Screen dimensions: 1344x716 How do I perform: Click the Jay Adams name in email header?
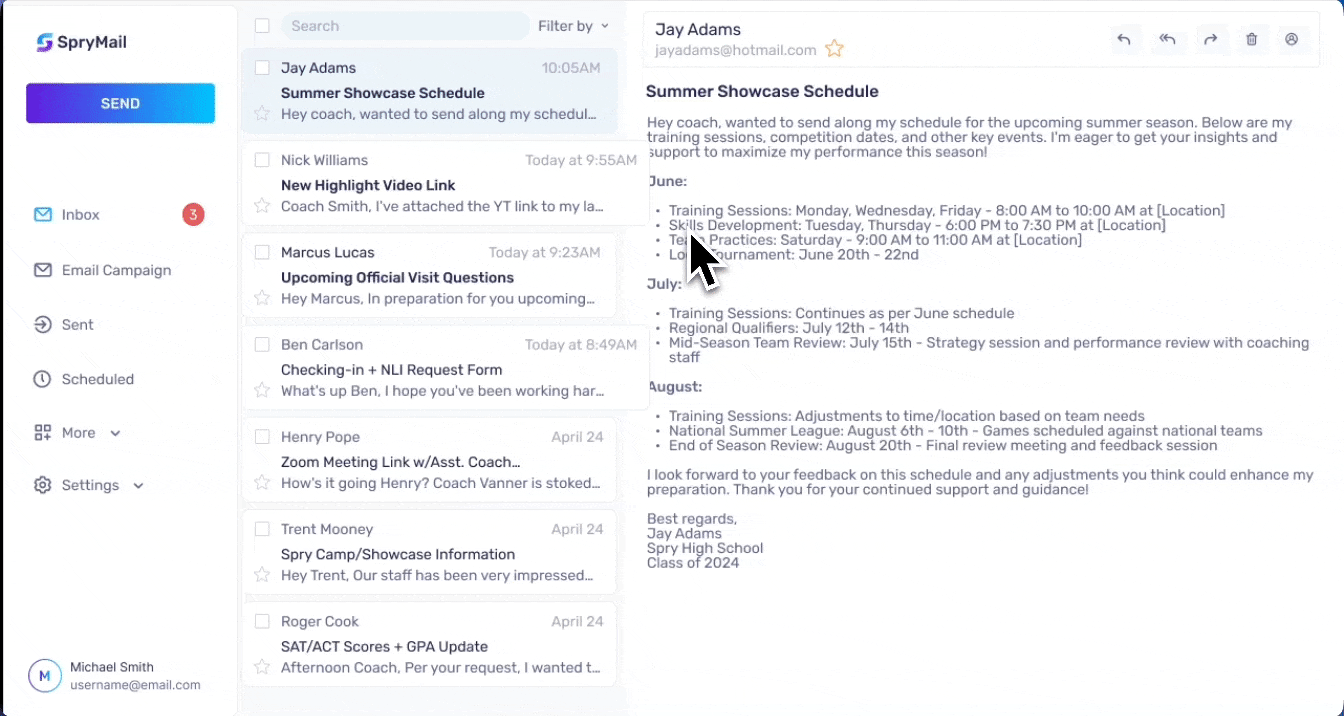(x=698, y=30)
